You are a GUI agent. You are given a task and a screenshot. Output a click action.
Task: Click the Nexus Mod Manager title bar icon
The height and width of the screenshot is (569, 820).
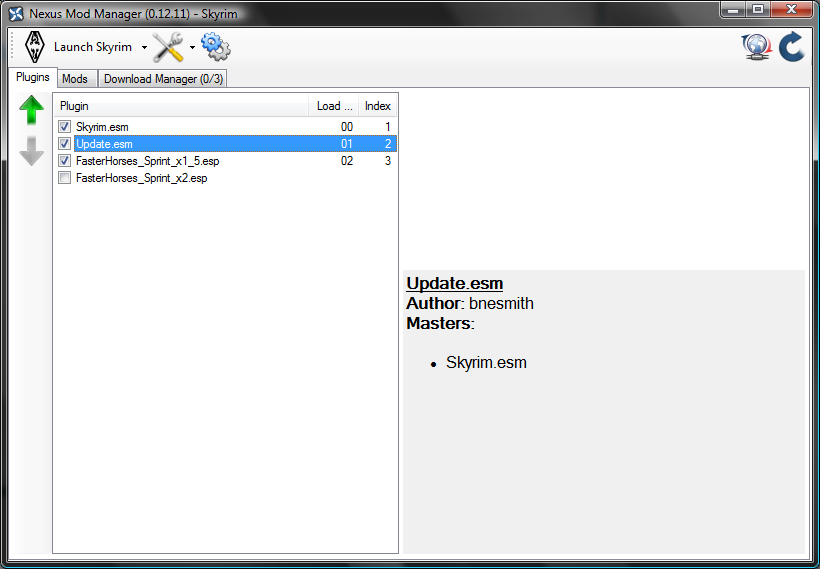[16, 14]
